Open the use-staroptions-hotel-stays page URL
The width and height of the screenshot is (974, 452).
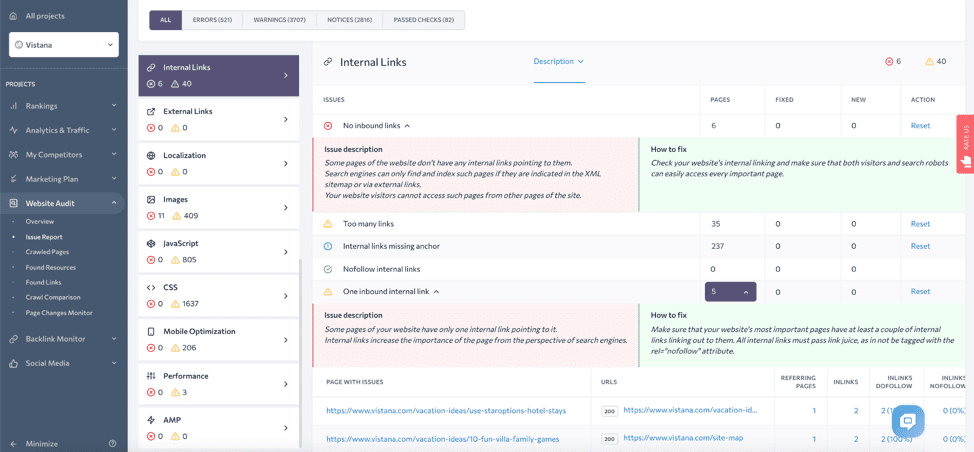click(x=446, y=411)
